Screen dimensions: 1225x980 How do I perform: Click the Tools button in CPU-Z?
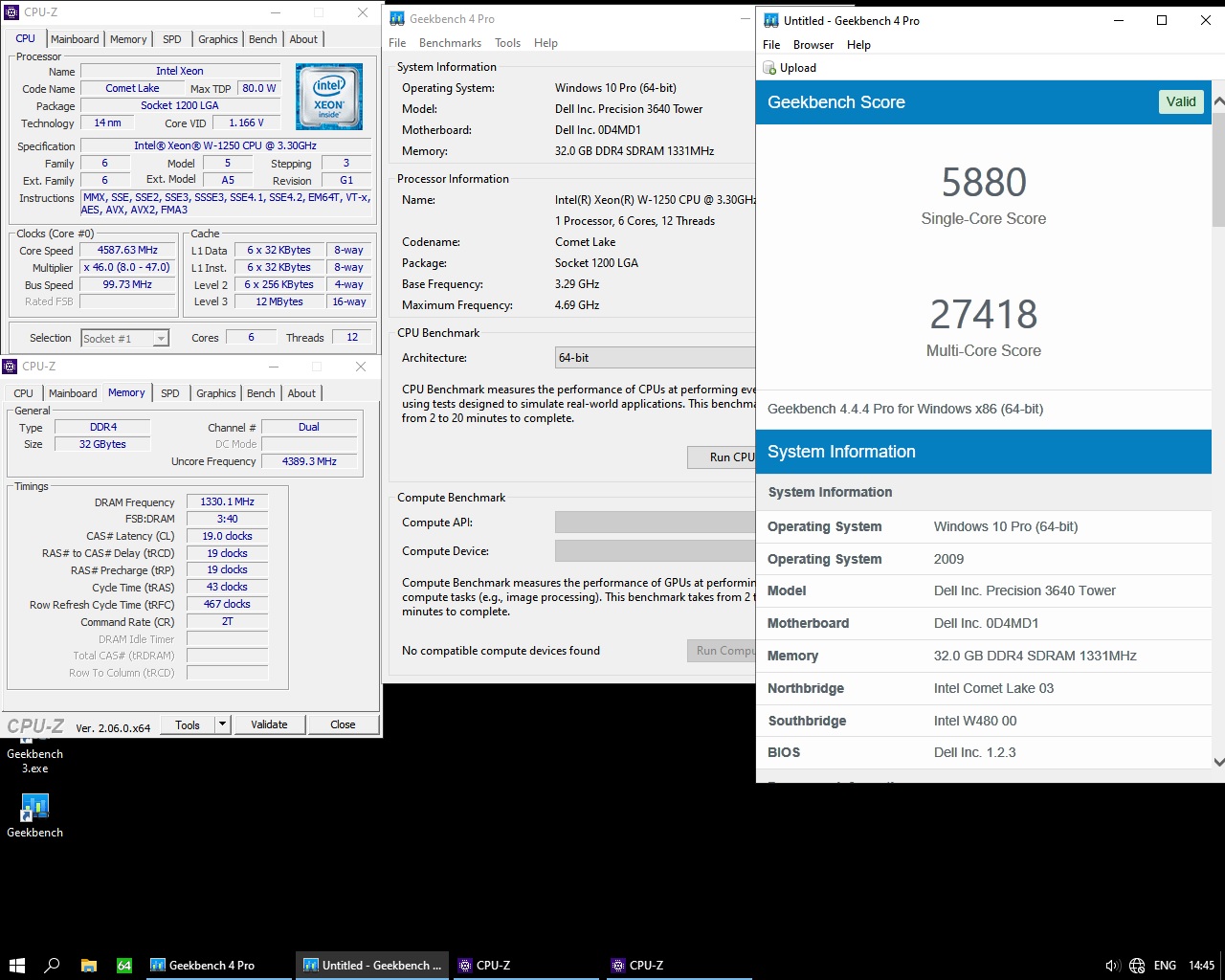click(188, 724)
